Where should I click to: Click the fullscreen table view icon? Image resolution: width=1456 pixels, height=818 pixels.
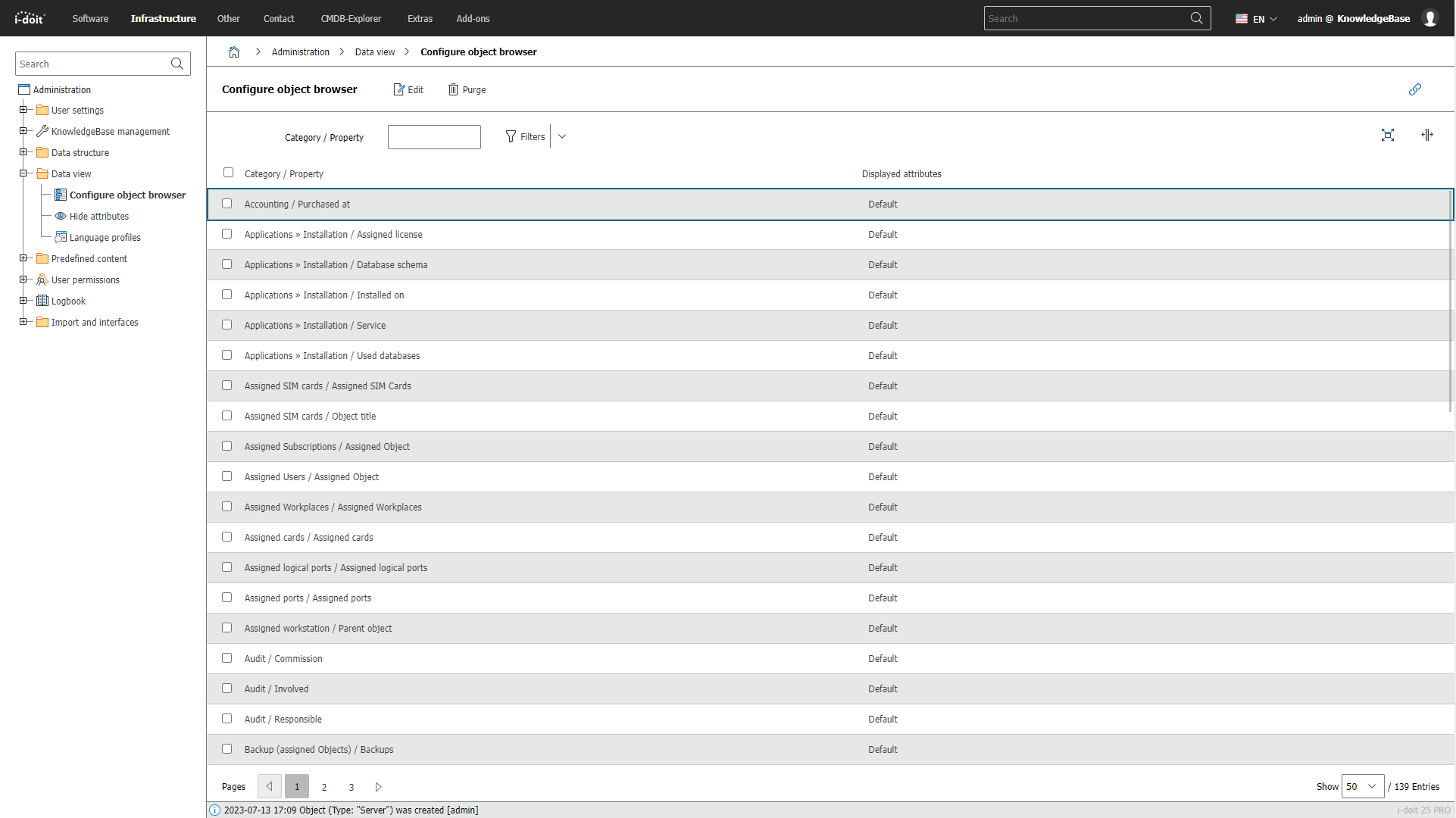coord(1387,135)
